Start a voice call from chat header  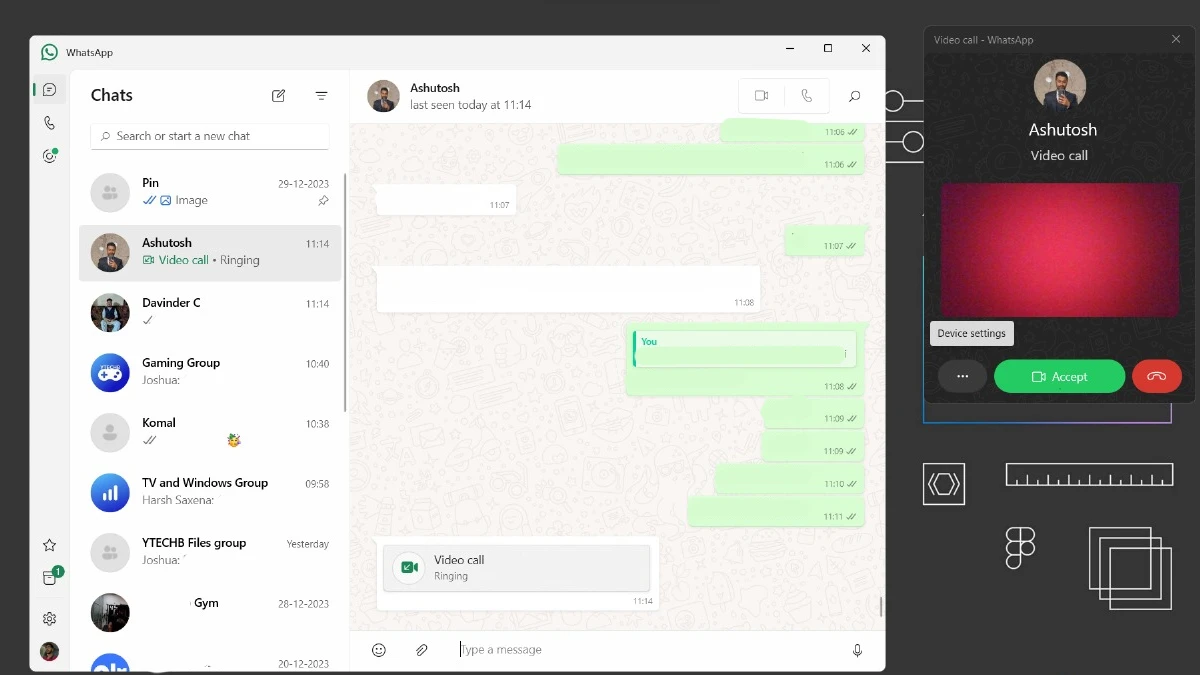pos(807,96)
